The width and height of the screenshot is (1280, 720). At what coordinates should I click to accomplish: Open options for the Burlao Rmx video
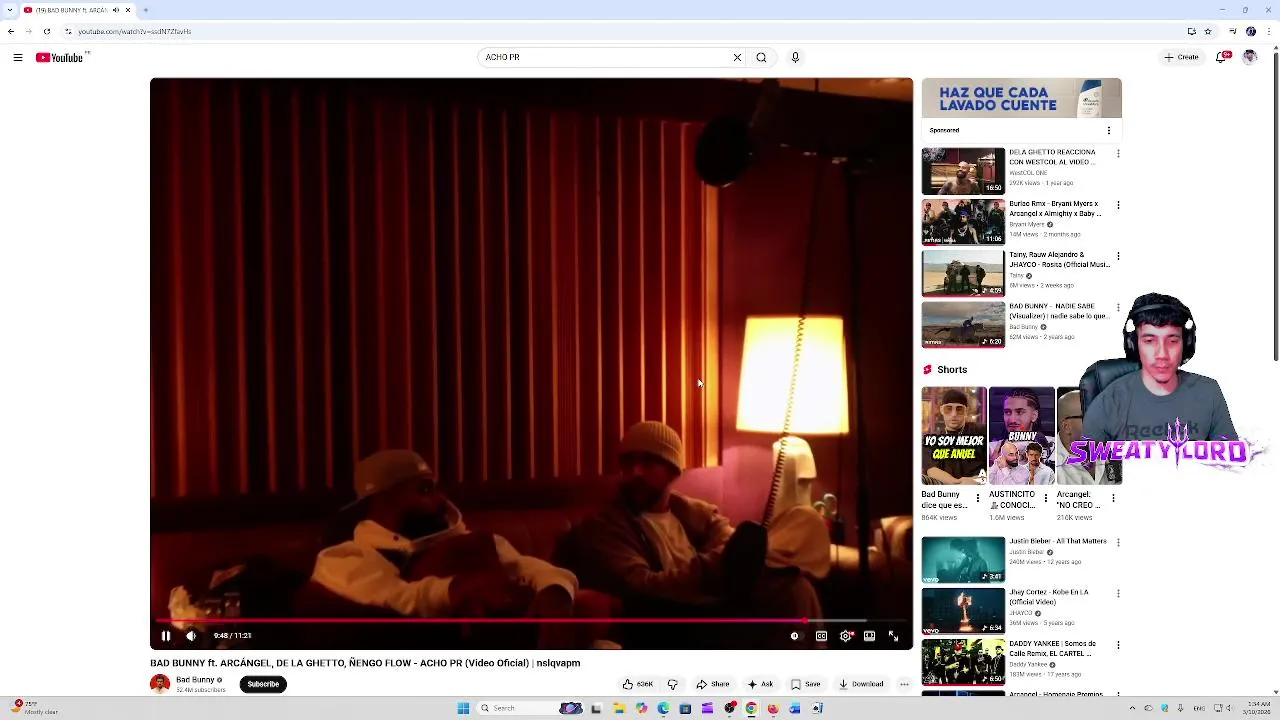[x=1118, y=205]
